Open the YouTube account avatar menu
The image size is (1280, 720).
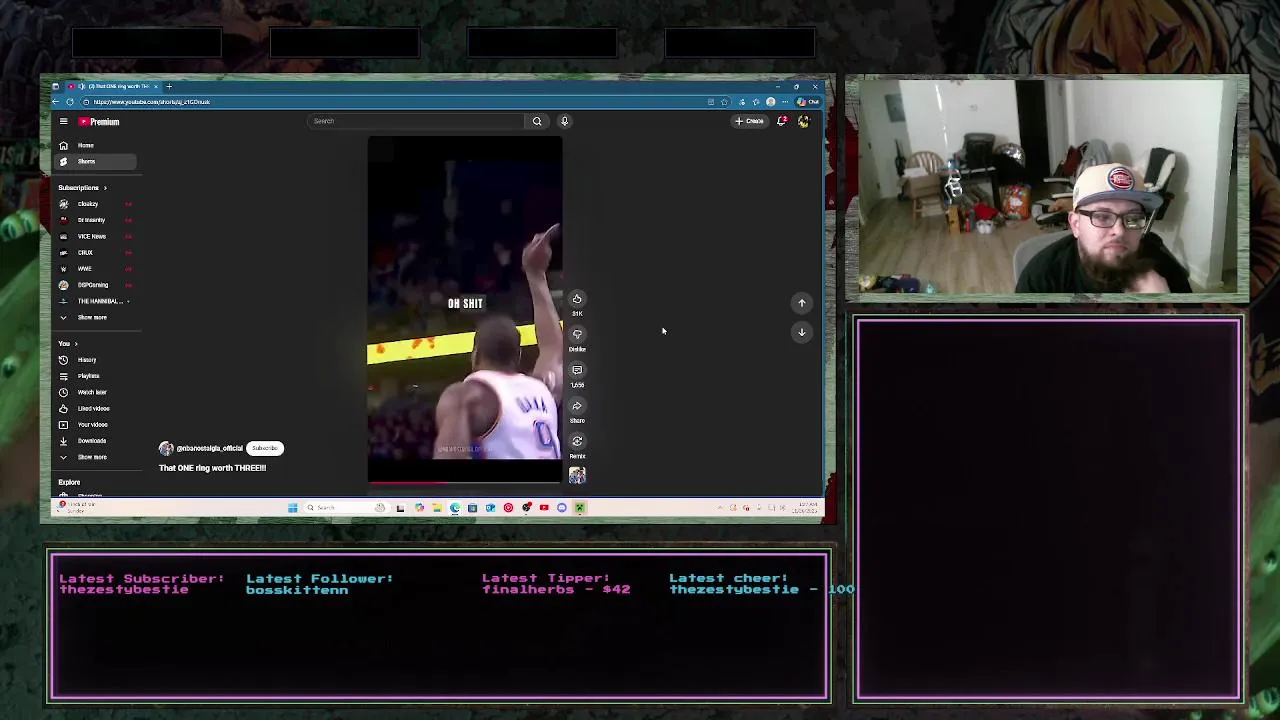coord(803,121)
